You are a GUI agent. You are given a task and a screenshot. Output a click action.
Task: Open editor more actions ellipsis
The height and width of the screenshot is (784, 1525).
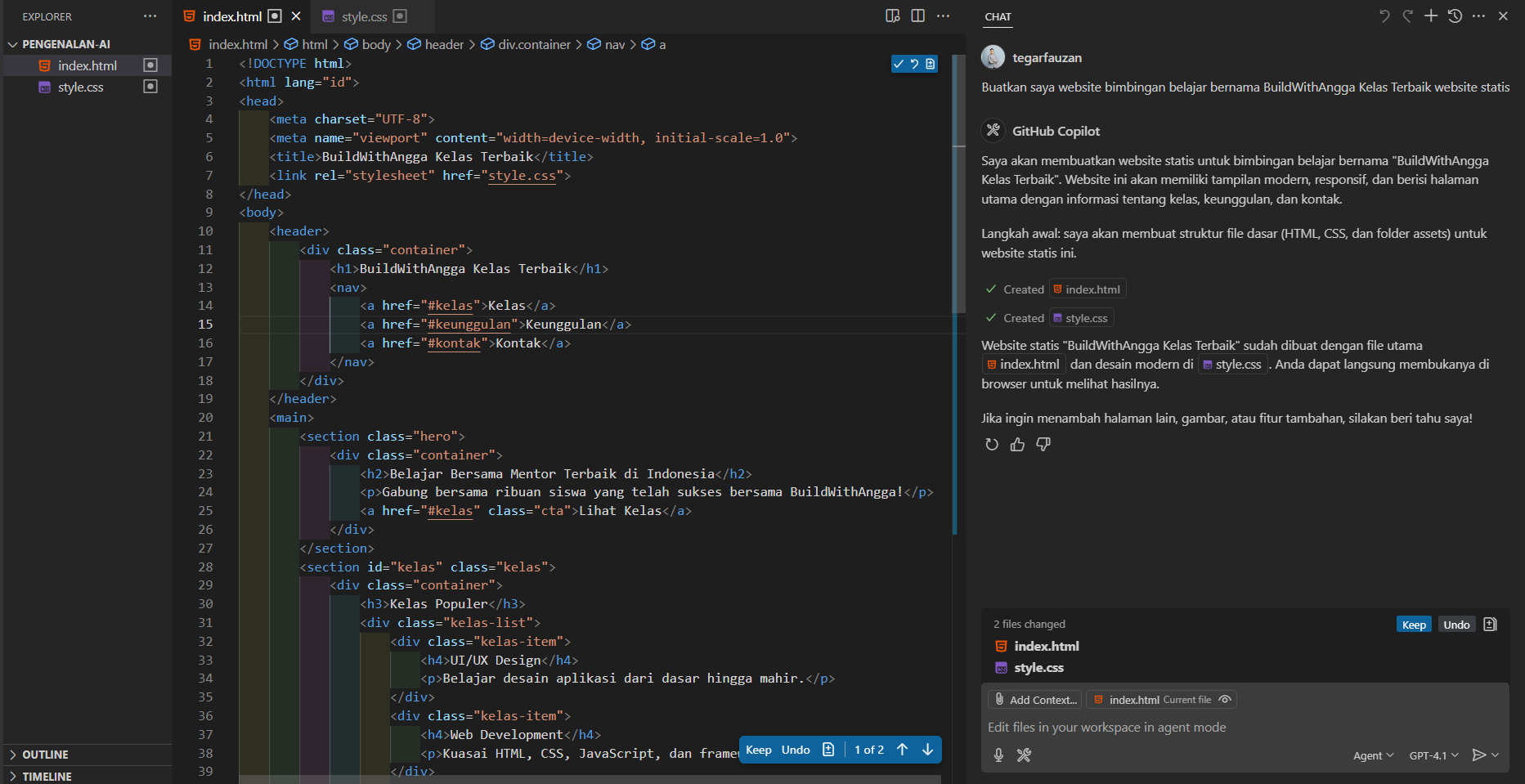[x=944, y=16]
